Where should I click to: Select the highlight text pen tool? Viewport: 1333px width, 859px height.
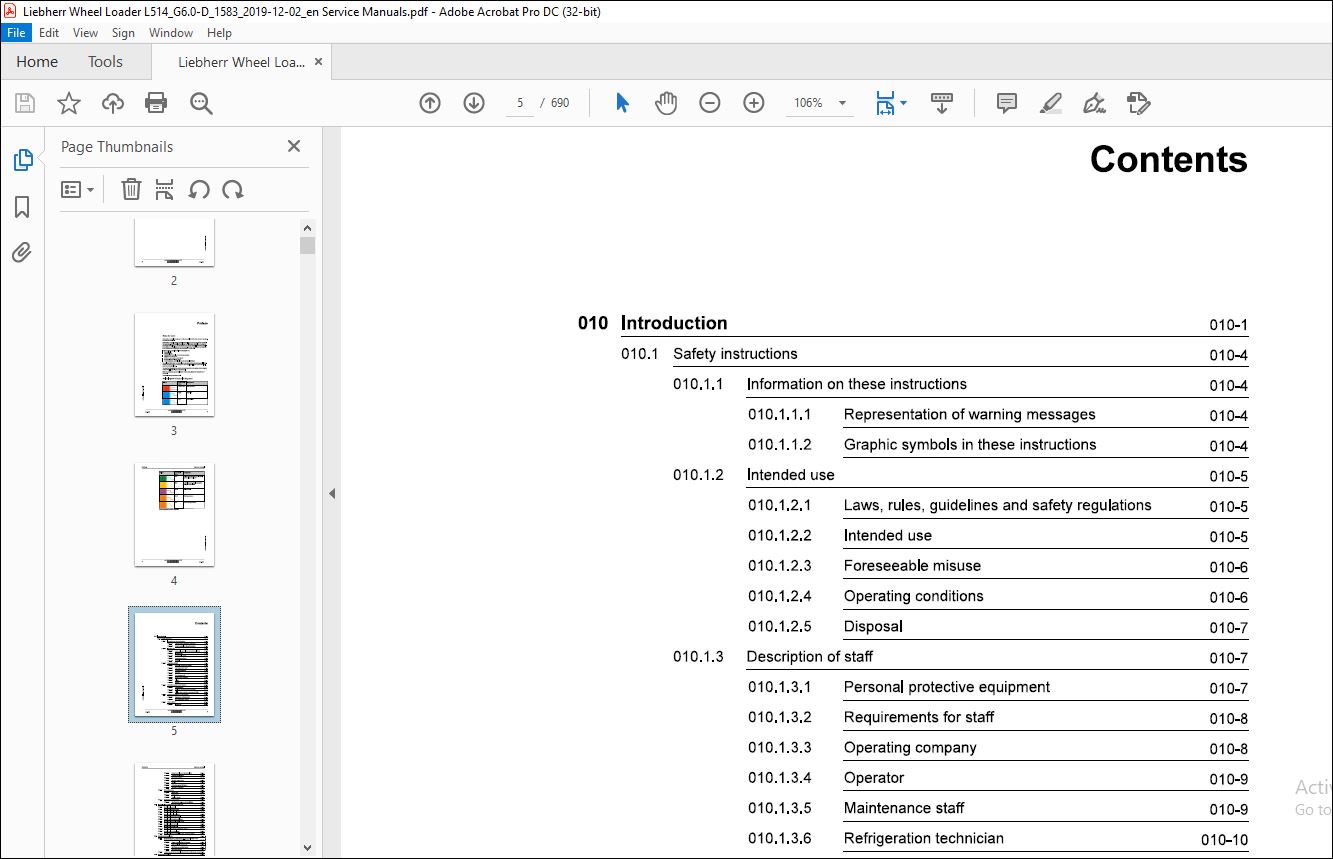pyautogui.click(x=1050, y=103)
